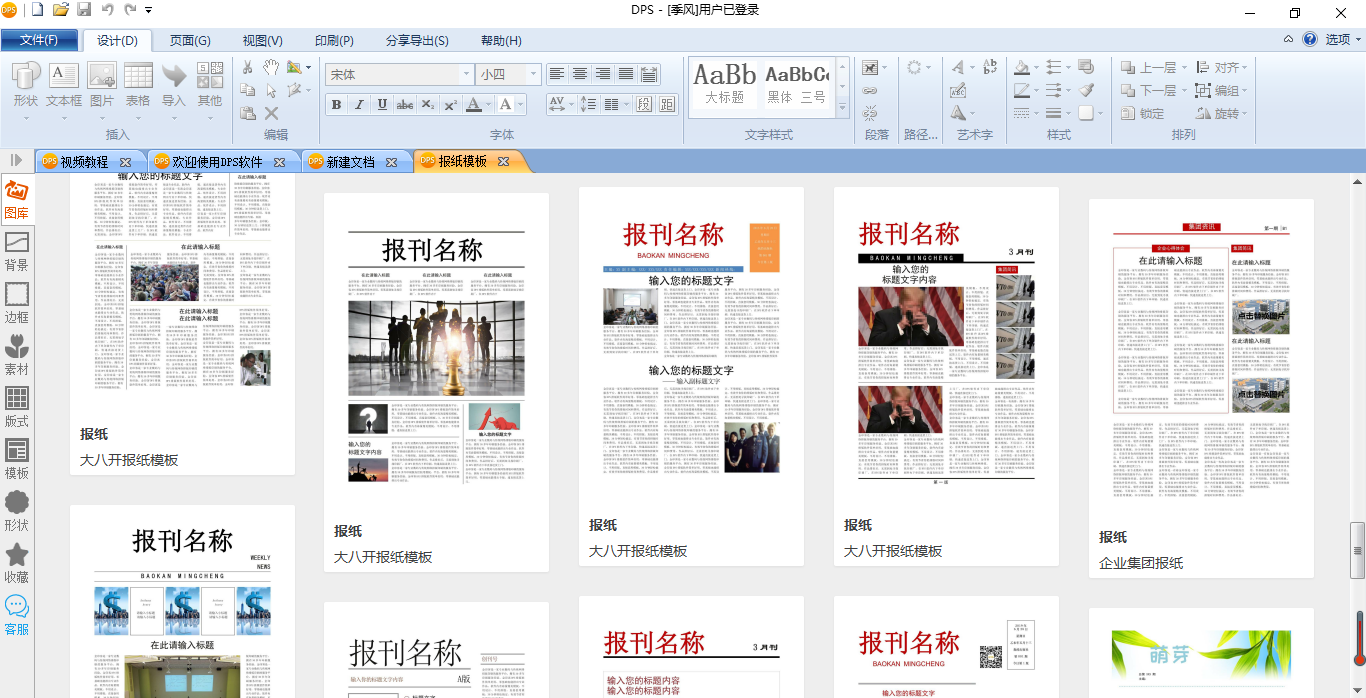Expand the 宋体 font name dropdown
This screenshot has height=698, width=1366.
(466, 74)
